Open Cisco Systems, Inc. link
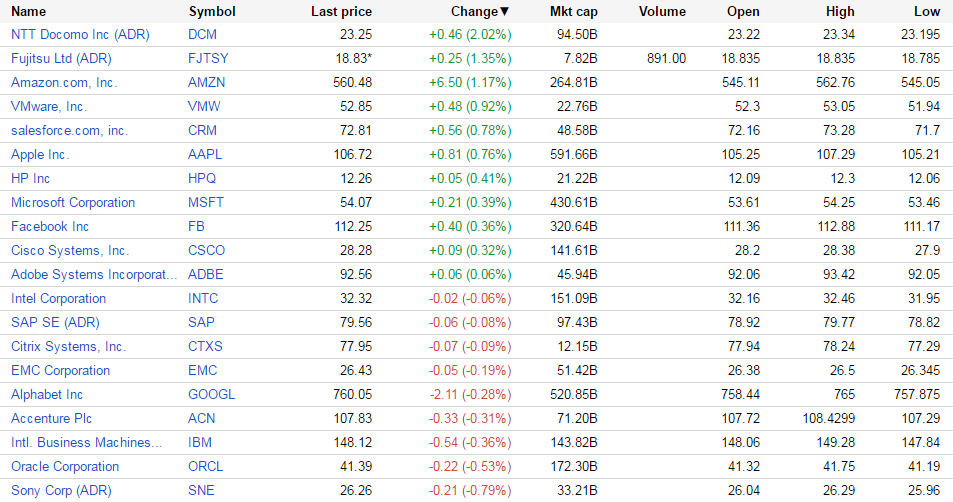 click(x=70, y=250)
